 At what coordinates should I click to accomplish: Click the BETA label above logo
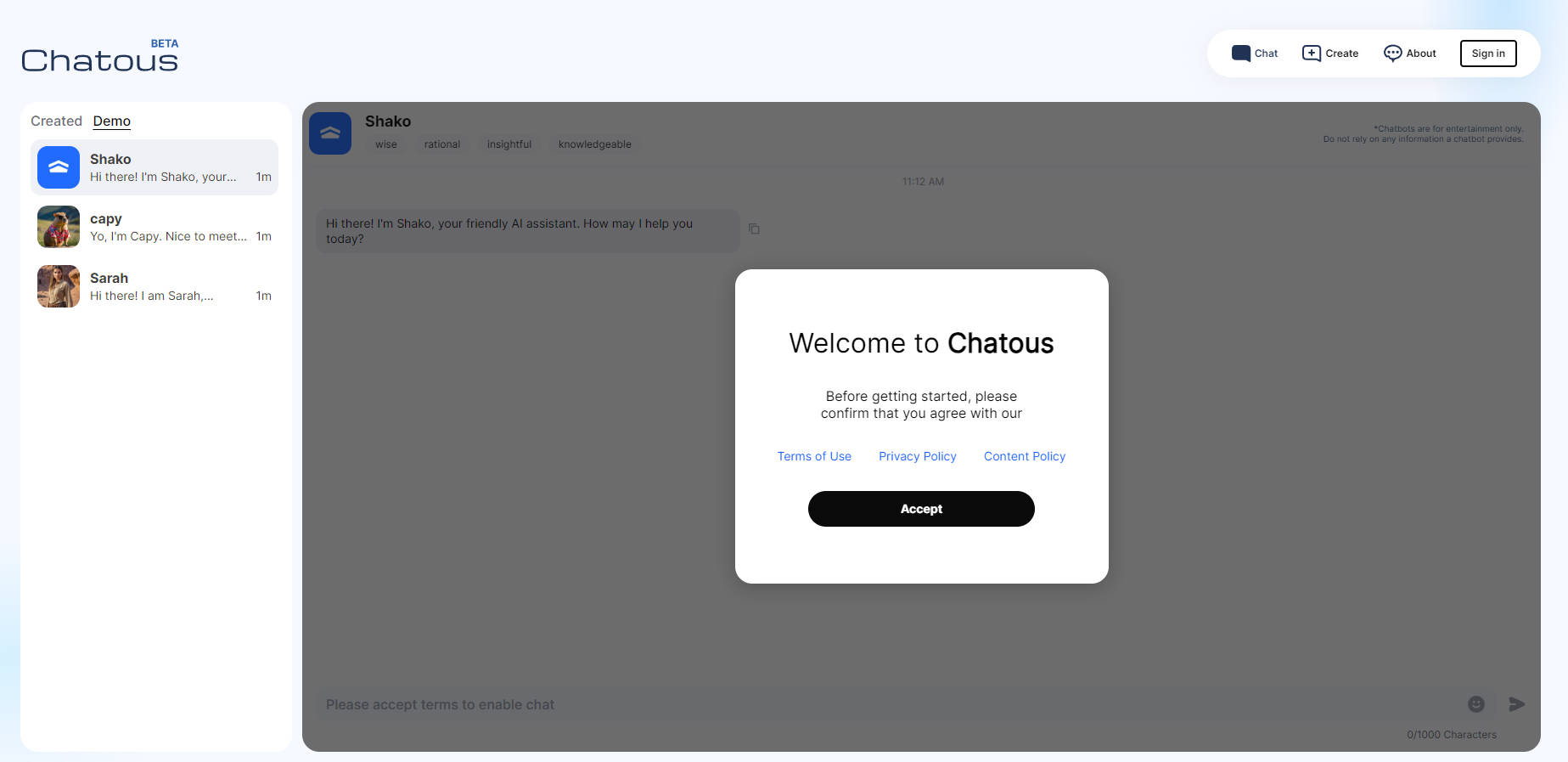point(165,43)
